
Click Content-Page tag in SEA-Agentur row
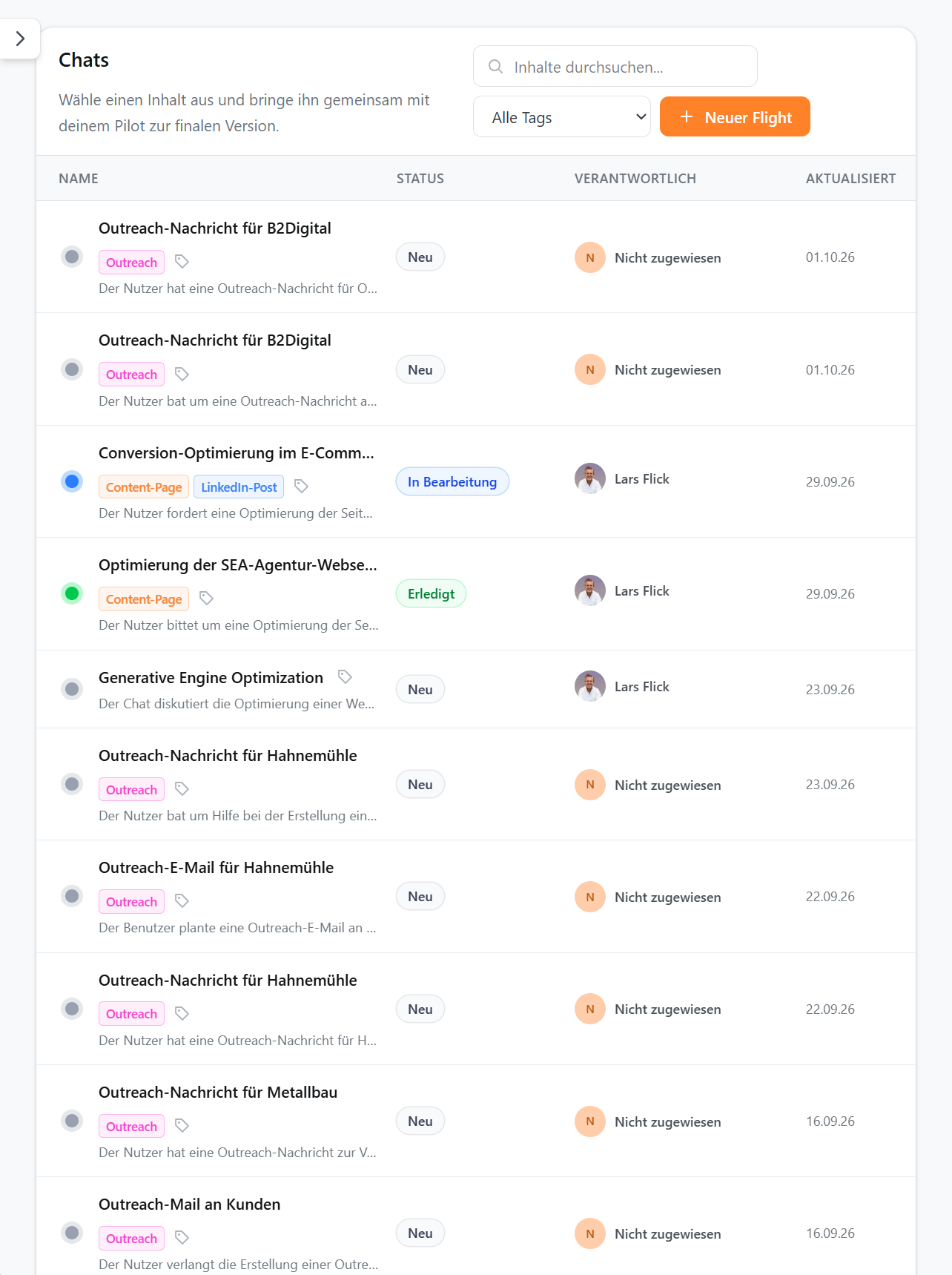144,599
